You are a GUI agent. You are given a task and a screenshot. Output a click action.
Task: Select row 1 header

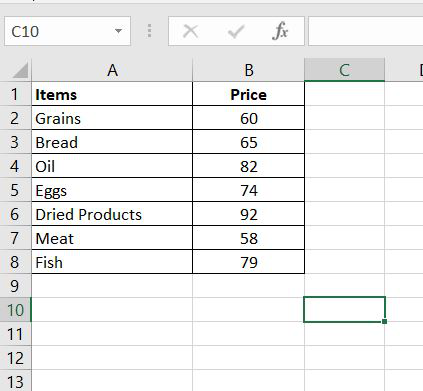click(x=15, y=94)
